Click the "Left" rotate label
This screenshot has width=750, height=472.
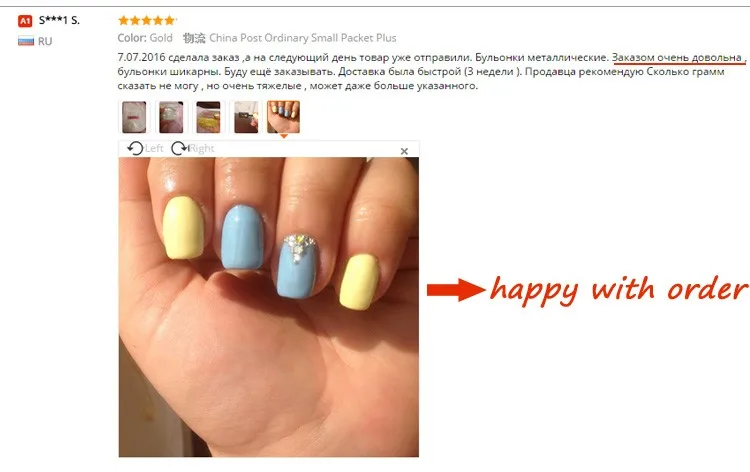tap(154, 149)
